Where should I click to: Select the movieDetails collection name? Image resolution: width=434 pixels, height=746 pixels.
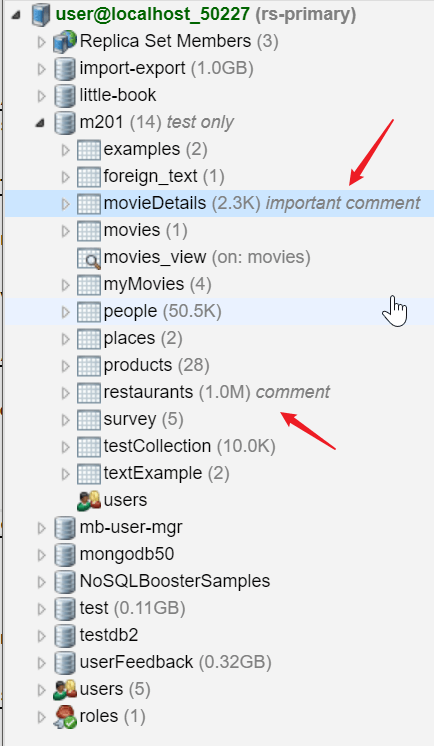pyautogui.click(x=155, y=203)
